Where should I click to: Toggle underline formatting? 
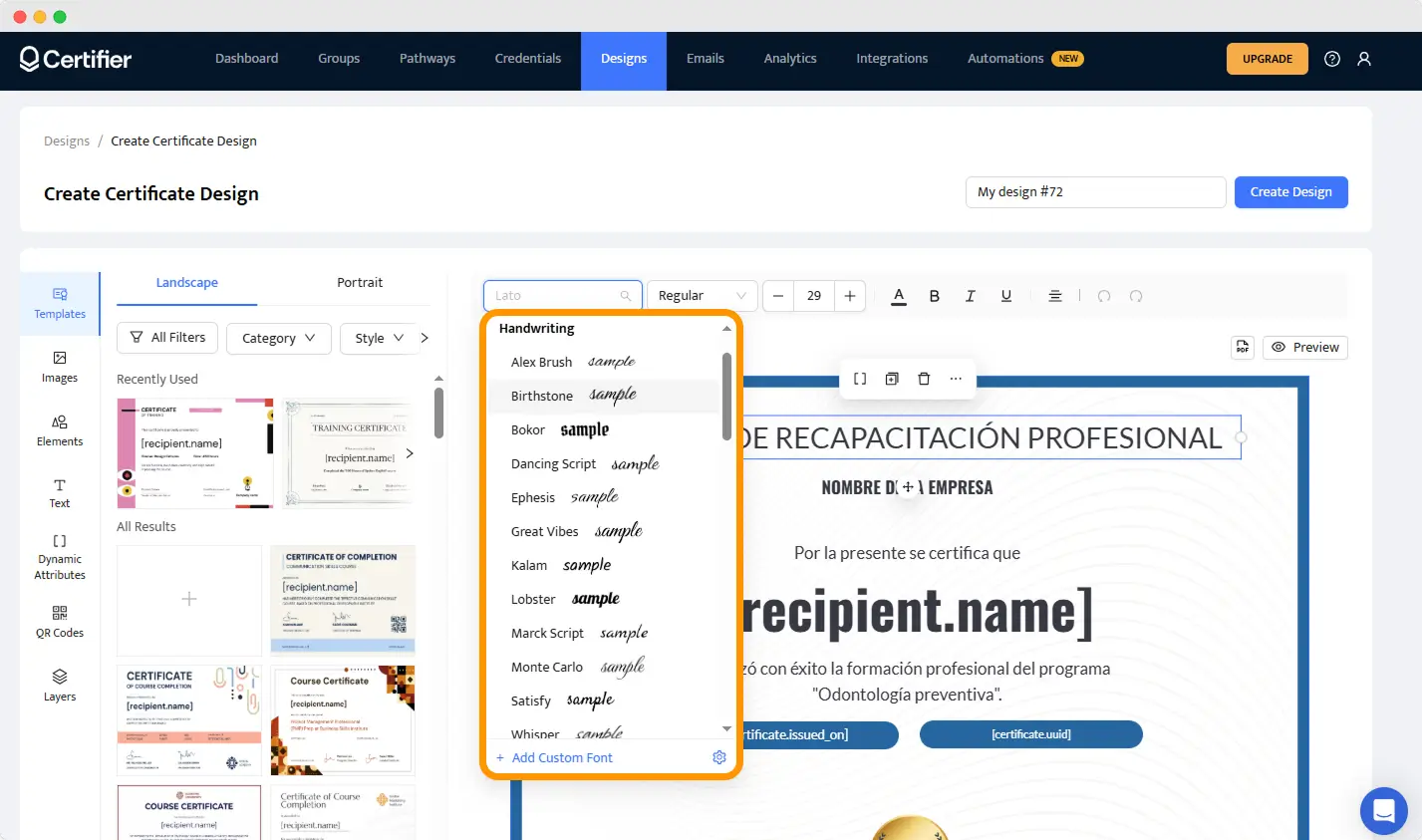click(x=1005, y=295)
